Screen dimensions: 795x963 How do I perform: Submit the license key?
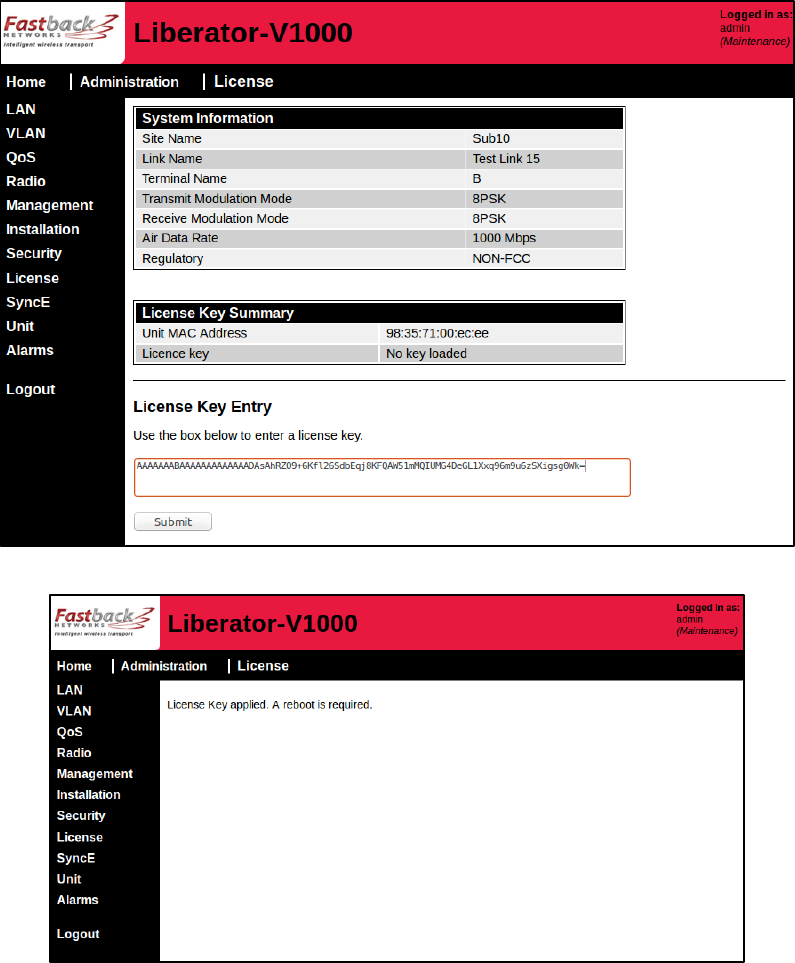click(x=173, y=521)
